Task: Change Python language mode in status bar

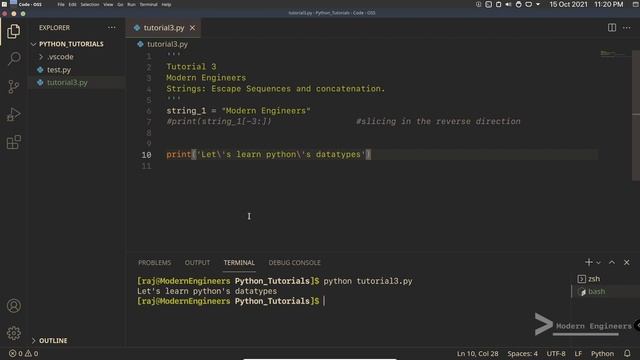Action: (602, 353)
